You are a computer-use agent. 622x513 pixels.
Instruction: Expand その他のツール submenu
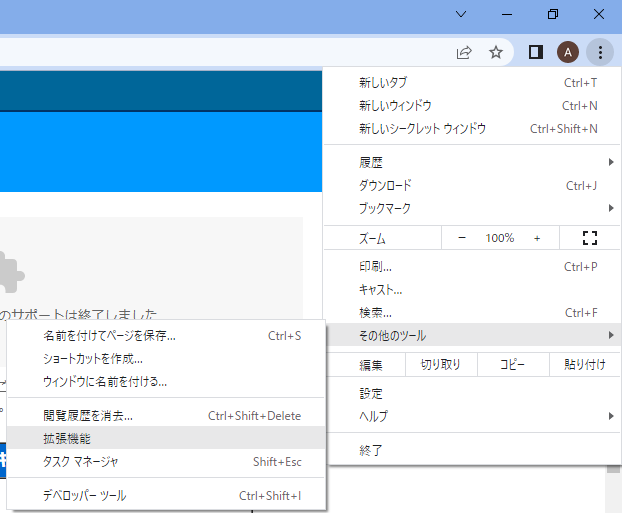(x=472, y=336)
